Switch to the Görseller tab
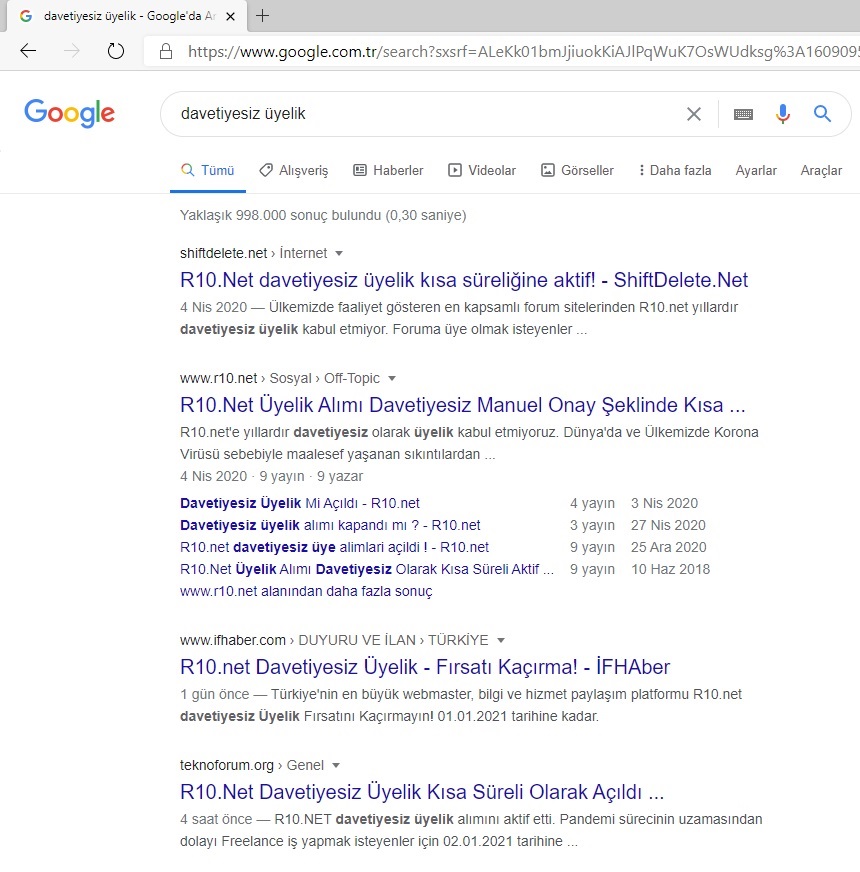This screenshot has width=860, height=872. [x=577, y=170]
